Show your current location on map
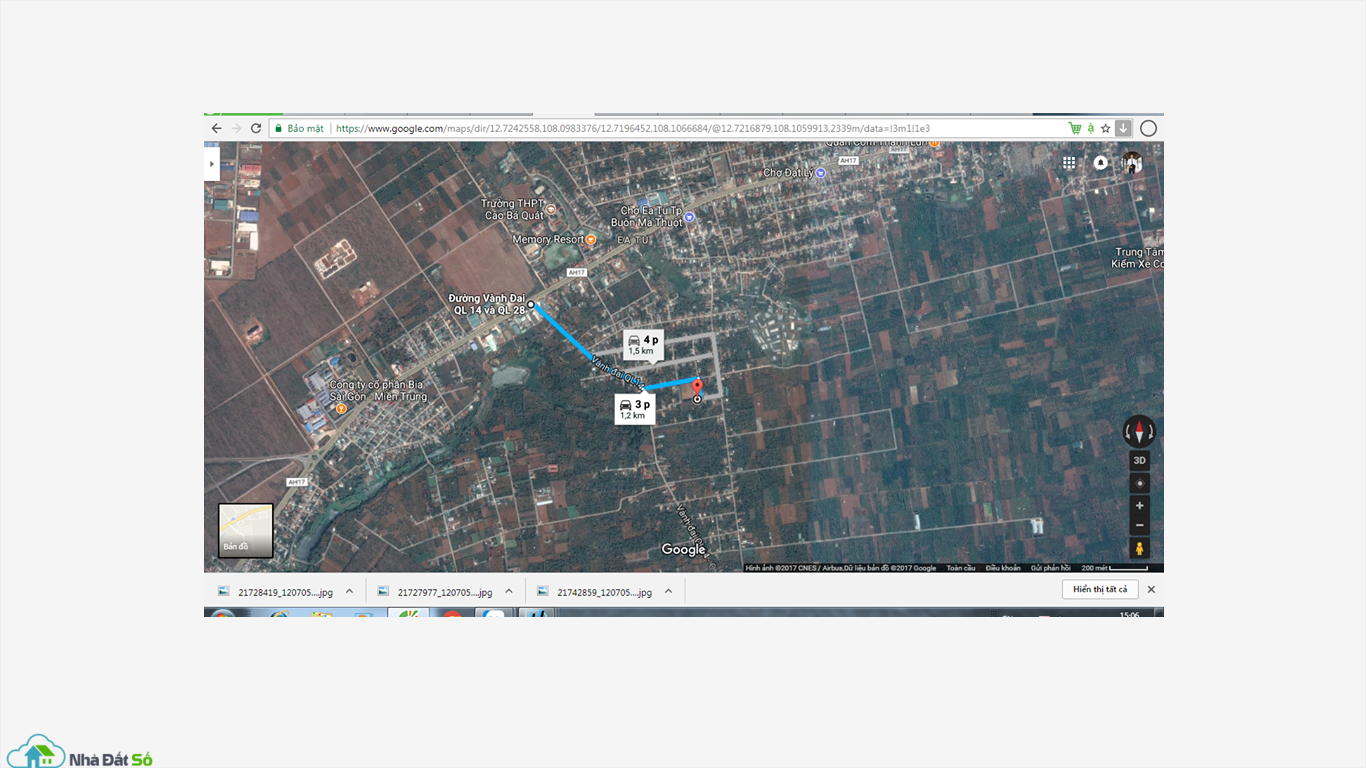This screenshot has height=768, width=1366. (x=1139, y=483)
